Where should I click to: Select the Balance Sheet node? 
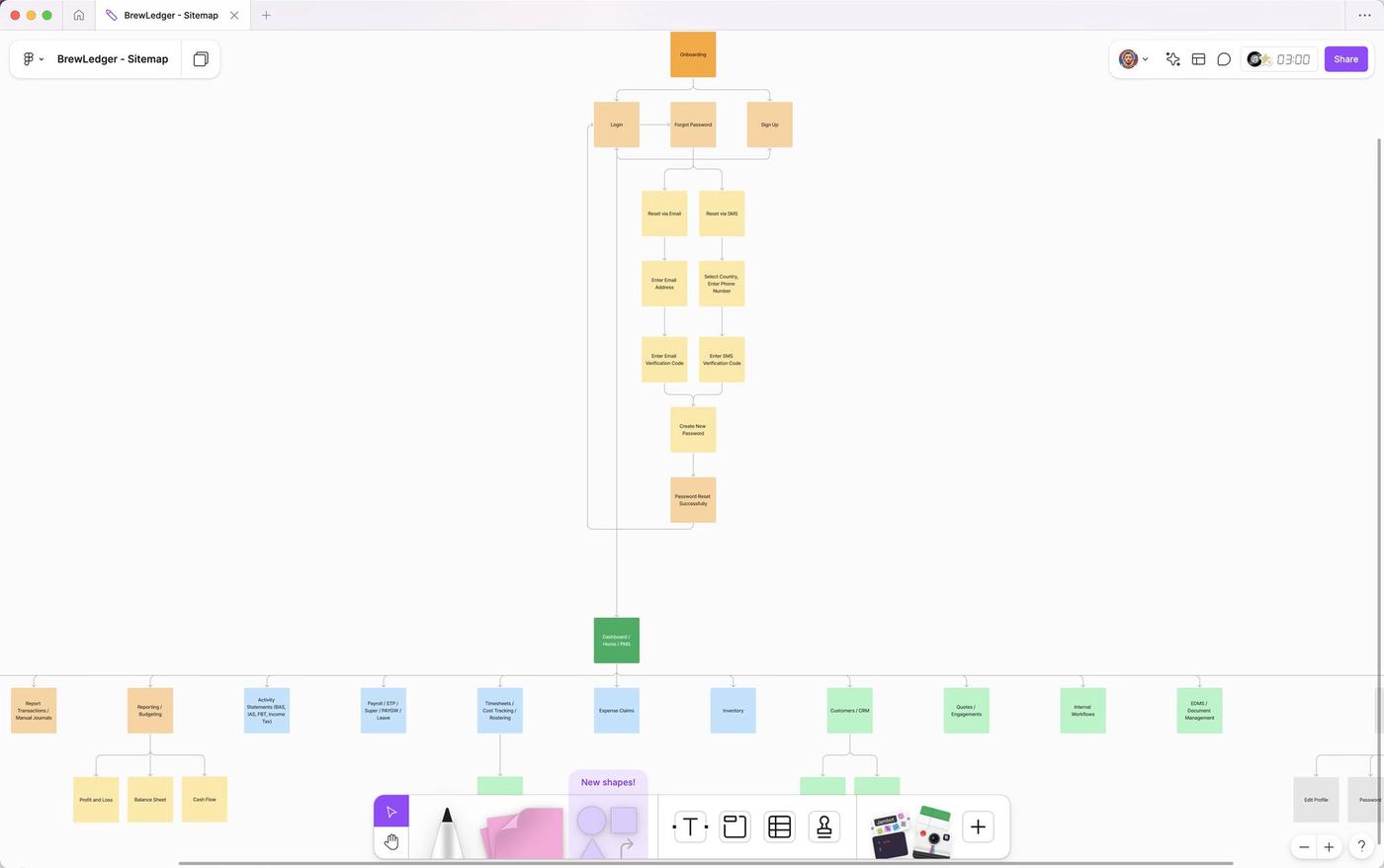pyautogui.click(x=150, y=800)
